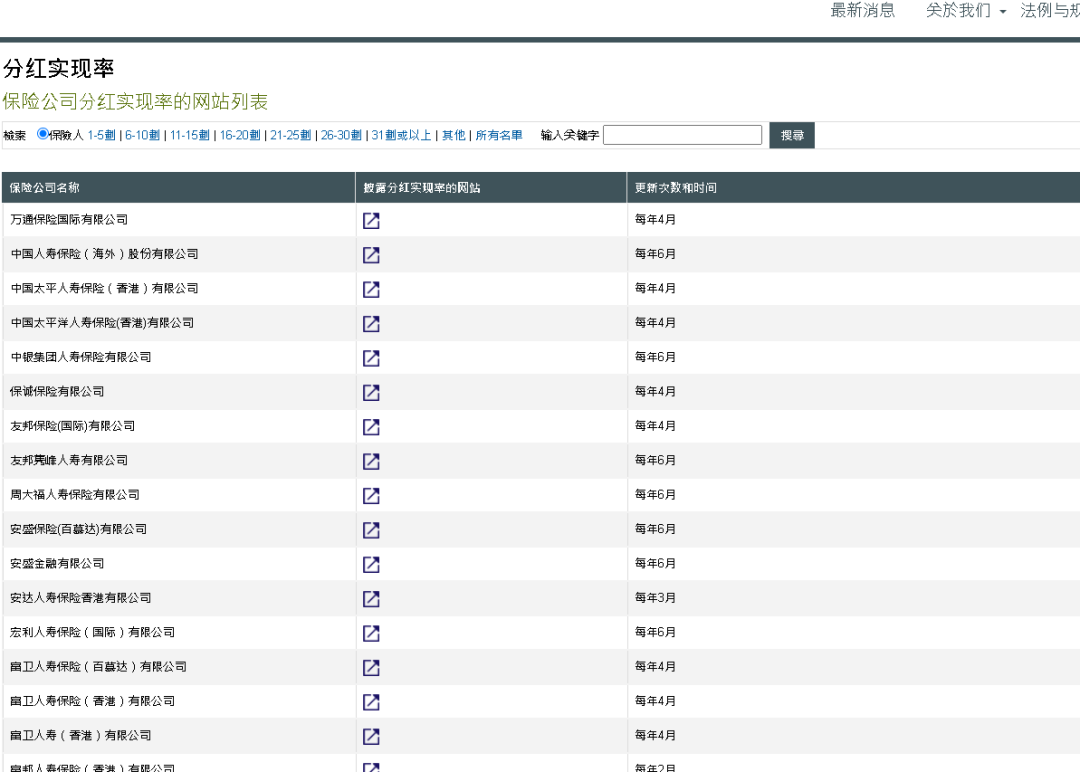
Task: Open the website icon for 保诚保险有限公司
Action: pyautogui.click(x=371, y=393)
